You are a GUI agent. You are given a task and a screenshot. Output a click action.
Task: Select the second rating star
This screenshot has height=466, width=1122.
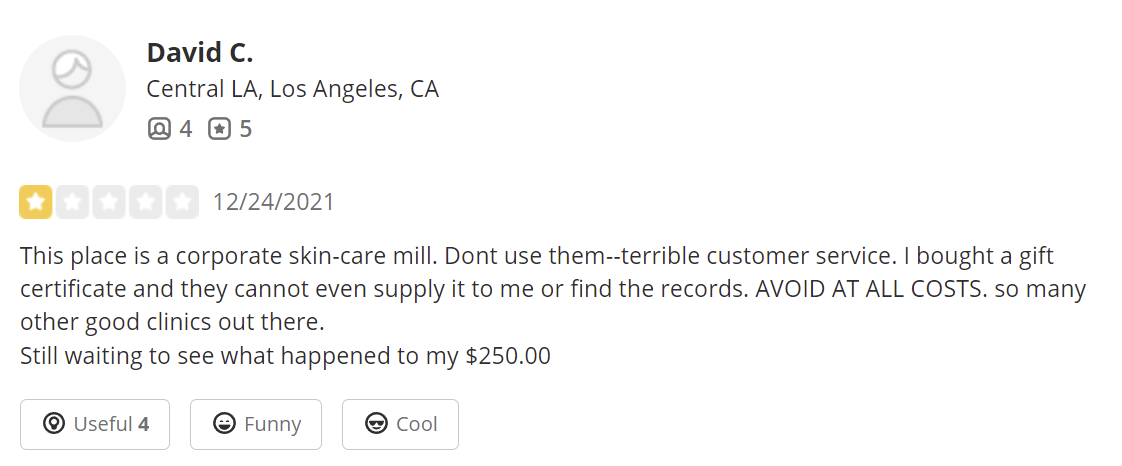pyautogui.click(x=72, y=203)
